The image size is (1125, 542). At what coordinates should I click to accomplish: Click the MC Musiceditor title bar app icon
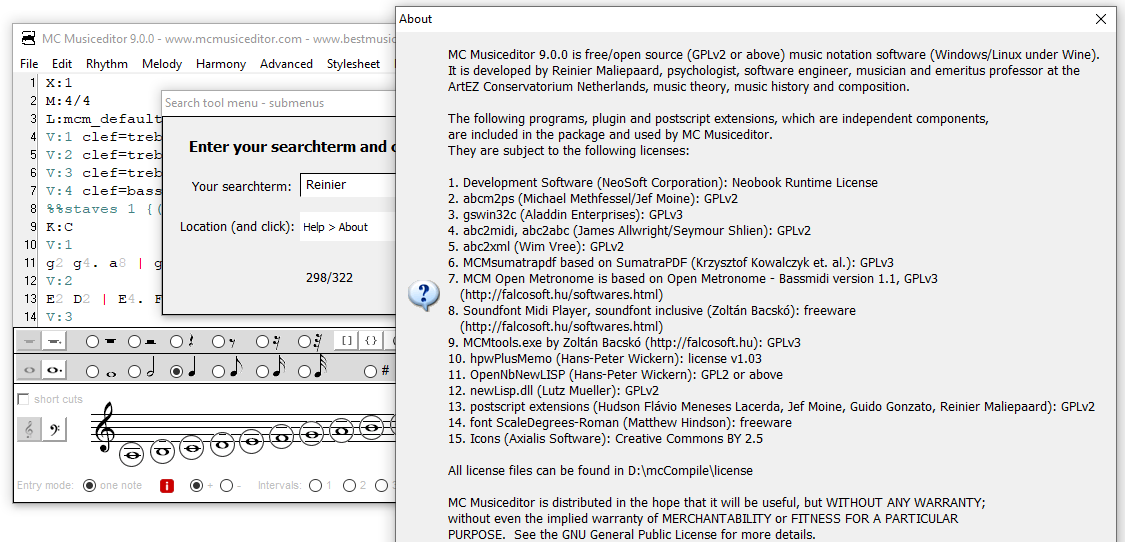coord(29,38)
